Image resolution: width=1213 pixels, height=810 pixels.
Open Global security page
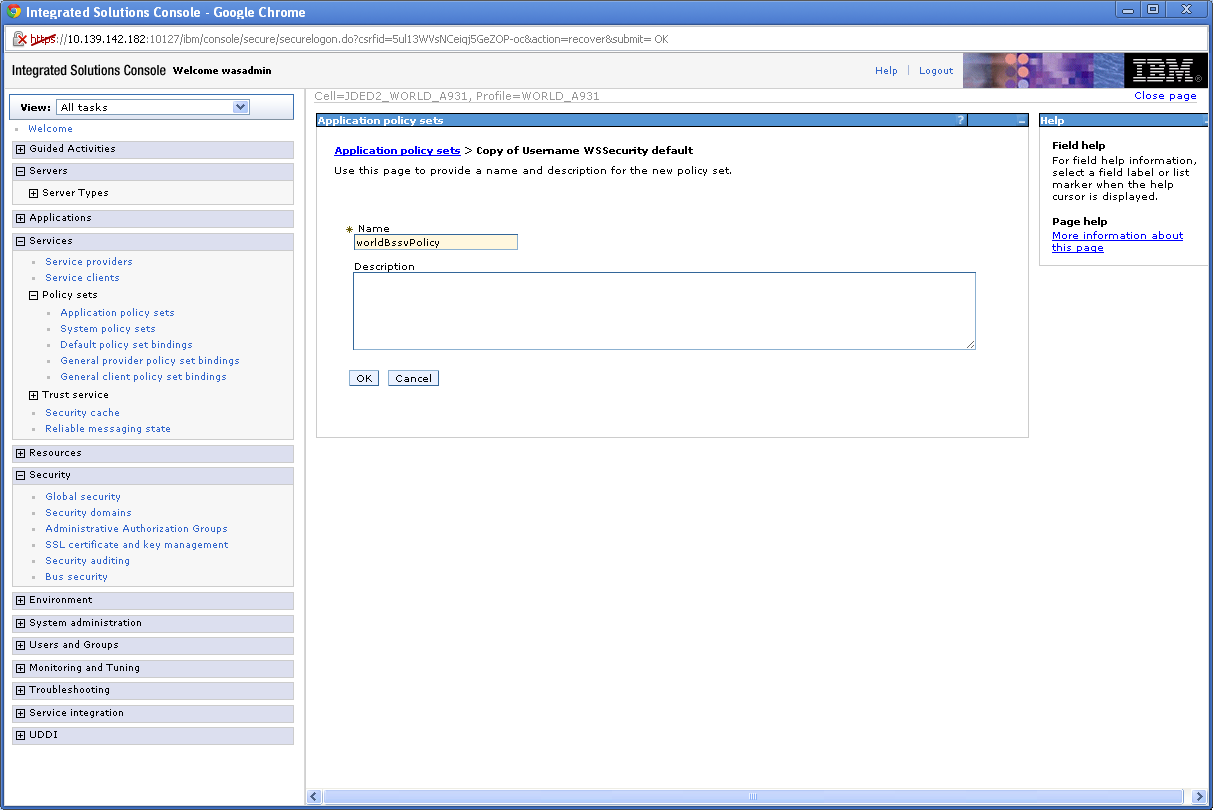(x=83, y=497)
